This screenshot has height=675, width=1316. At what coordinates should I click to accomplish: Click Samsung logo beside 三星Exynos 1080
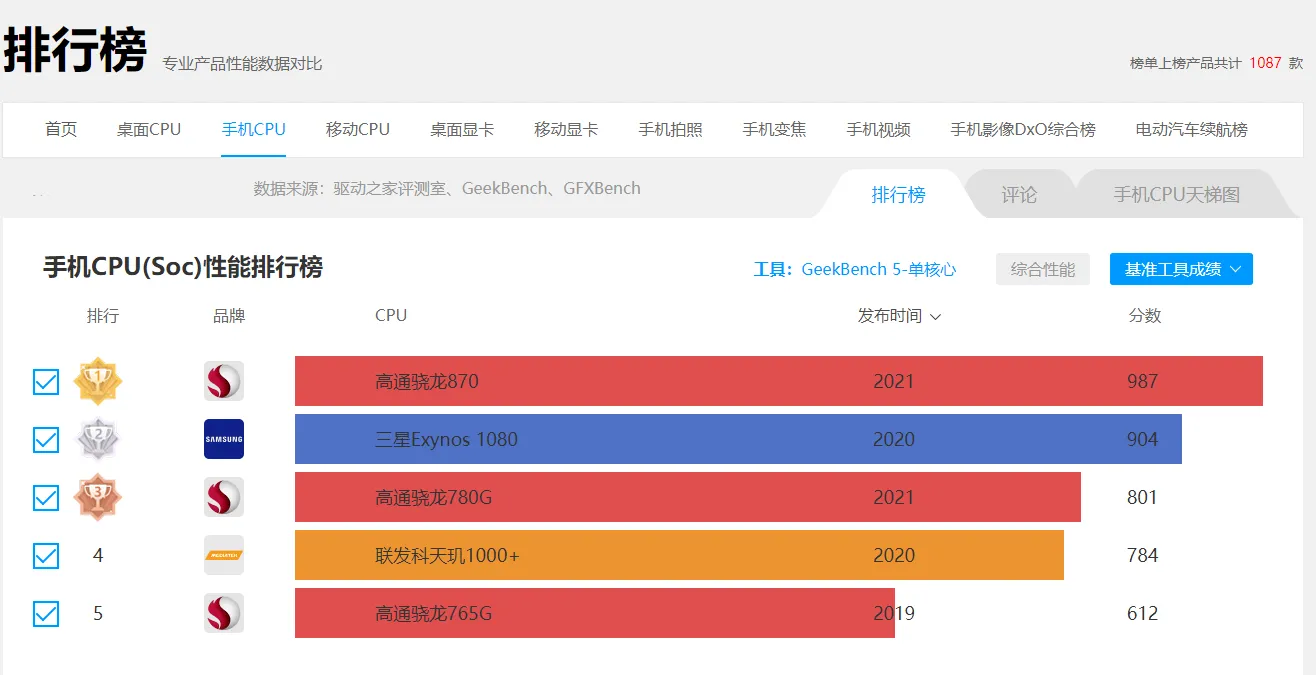224,439
